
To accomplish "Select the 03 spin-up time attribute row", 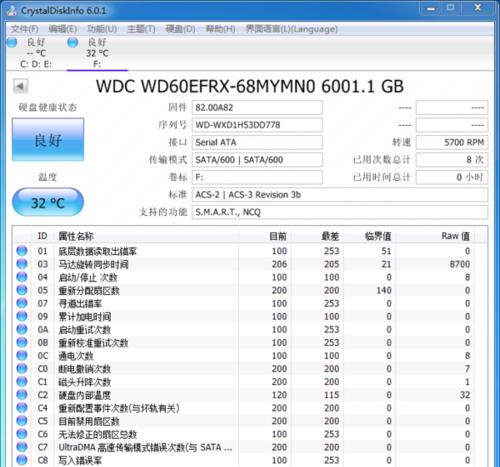I will 244,264.
